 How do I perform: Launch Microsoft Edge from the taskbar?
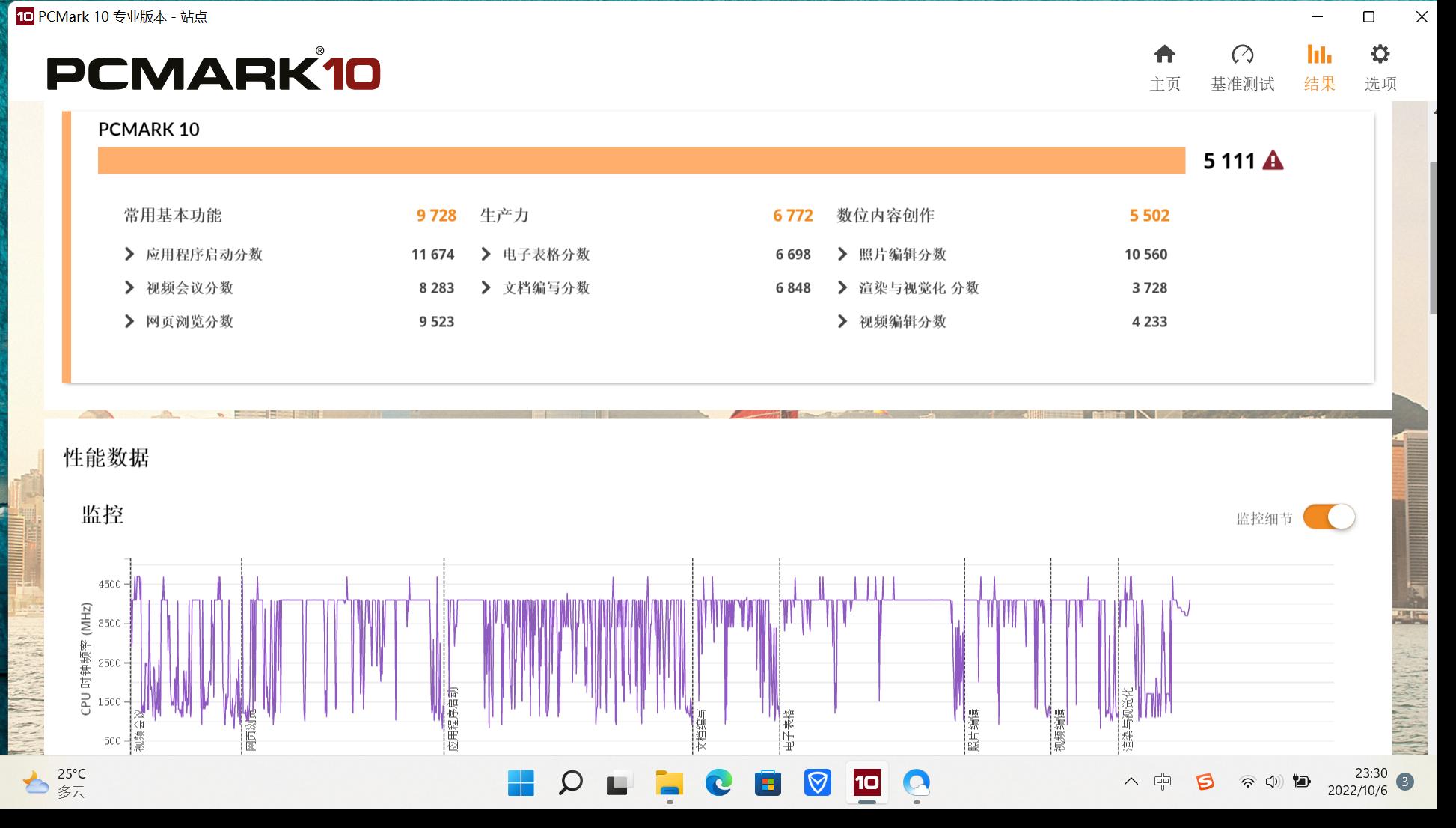point(718,782)
